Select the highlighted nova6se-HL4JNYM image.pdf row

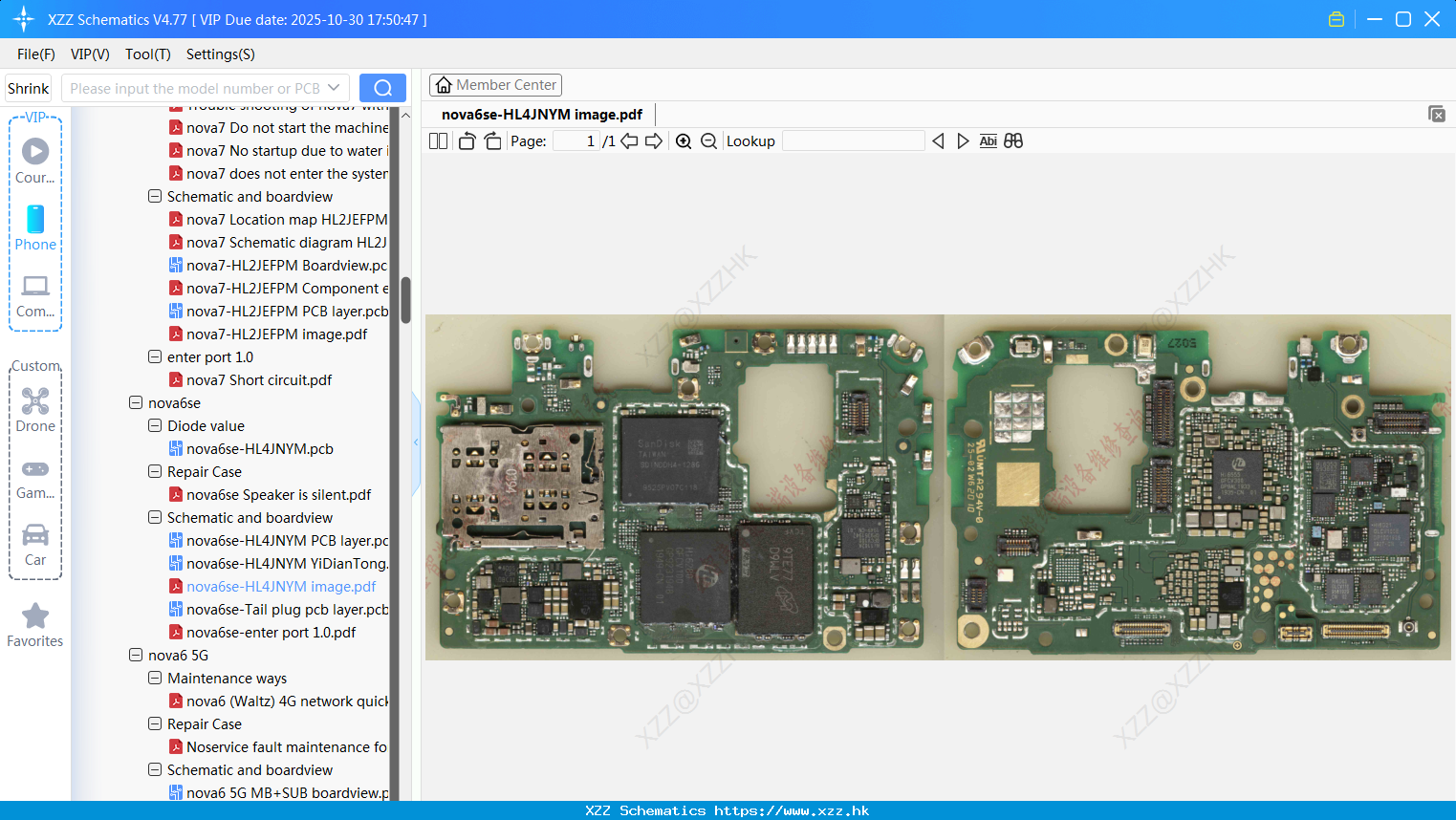(281, 587)
